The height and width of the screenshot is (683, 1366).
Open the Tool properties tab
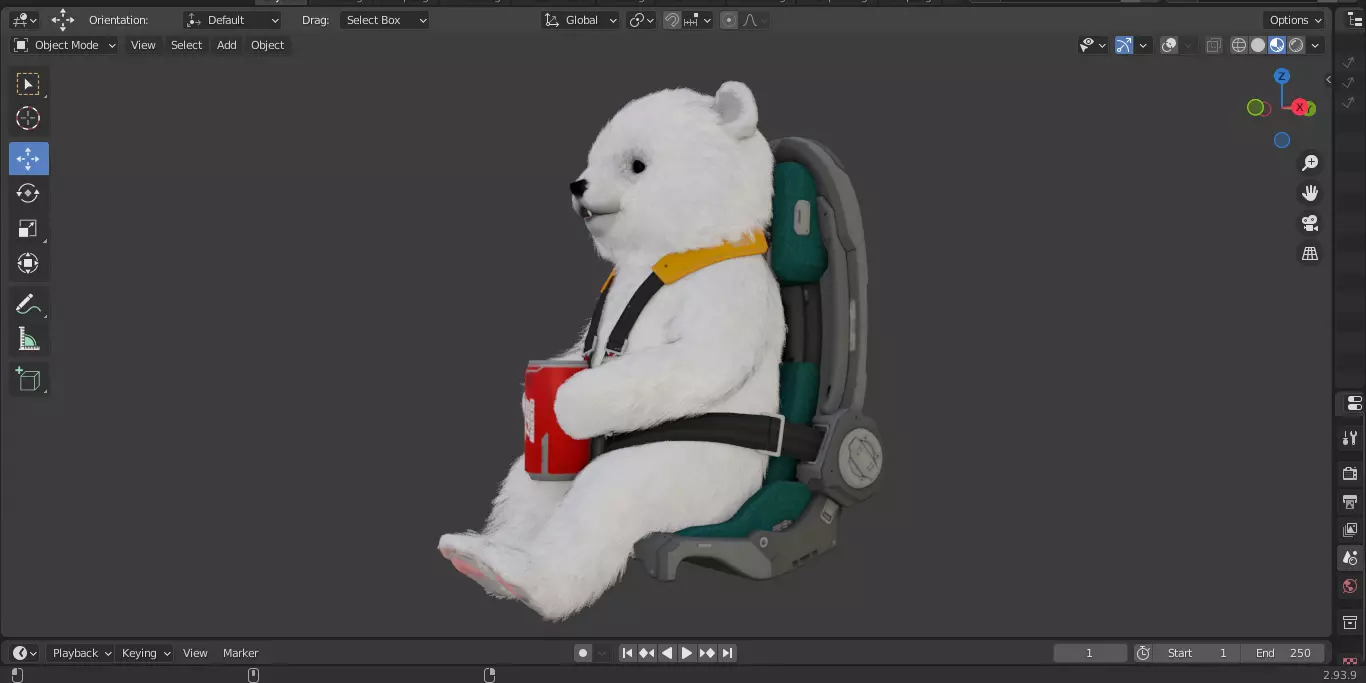click(1350, 438)
